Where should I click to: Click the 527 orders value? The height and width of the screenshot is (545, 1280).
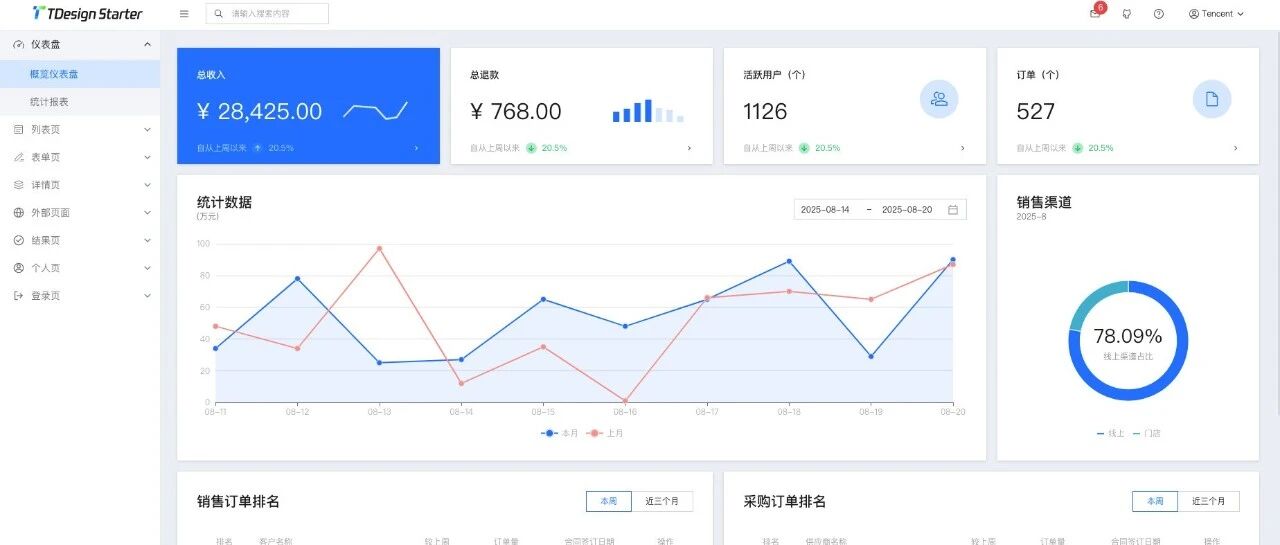point(1036,111)
